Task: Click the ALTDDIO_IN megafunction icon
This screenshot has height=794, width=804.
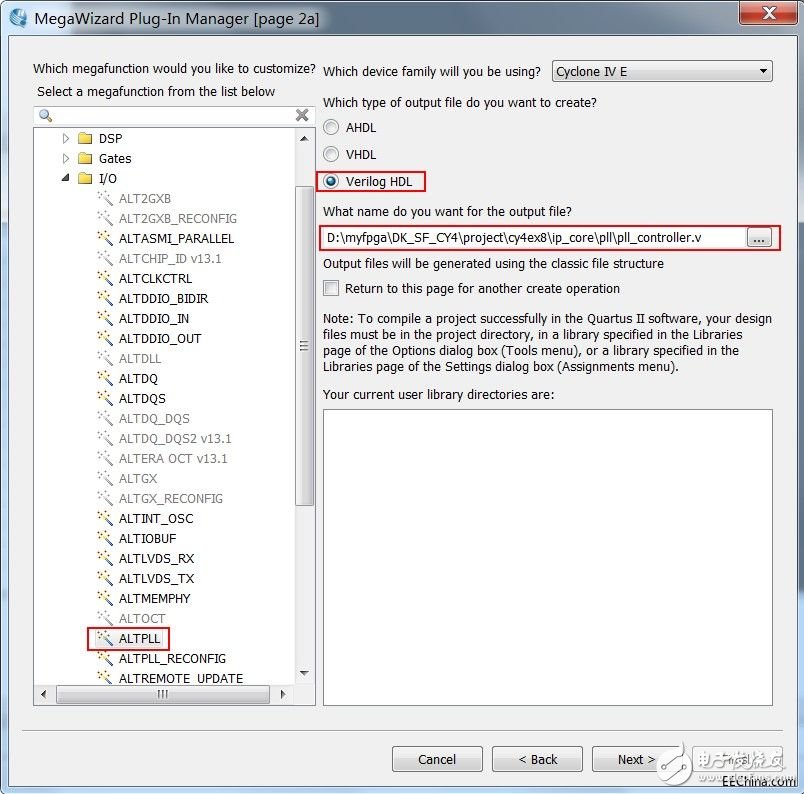Action: 104,318
